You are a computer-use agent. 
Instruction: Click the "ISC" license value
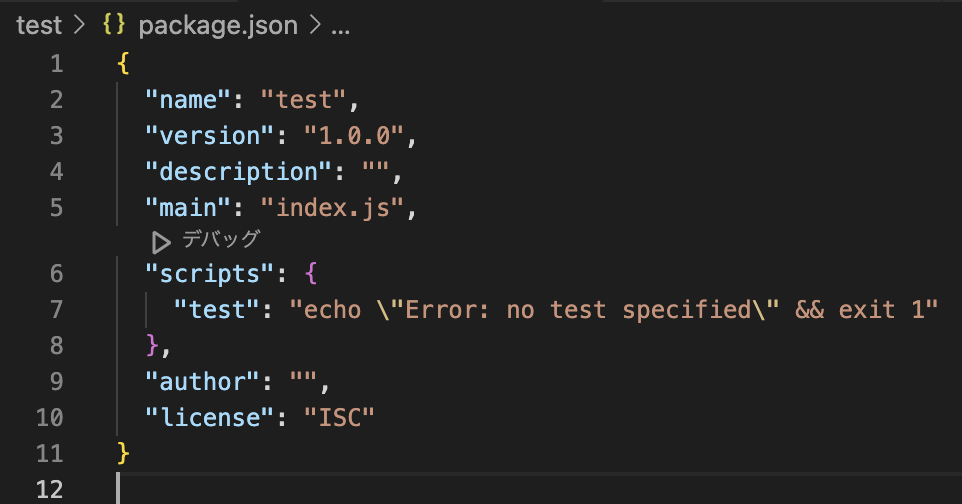(x=339, y=417)
